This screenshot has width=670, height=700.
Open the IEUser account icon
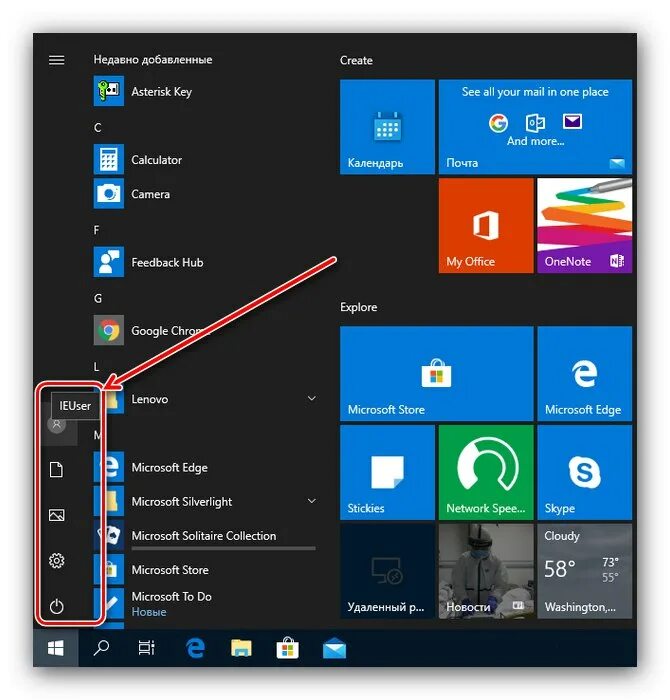pos(57,424)
